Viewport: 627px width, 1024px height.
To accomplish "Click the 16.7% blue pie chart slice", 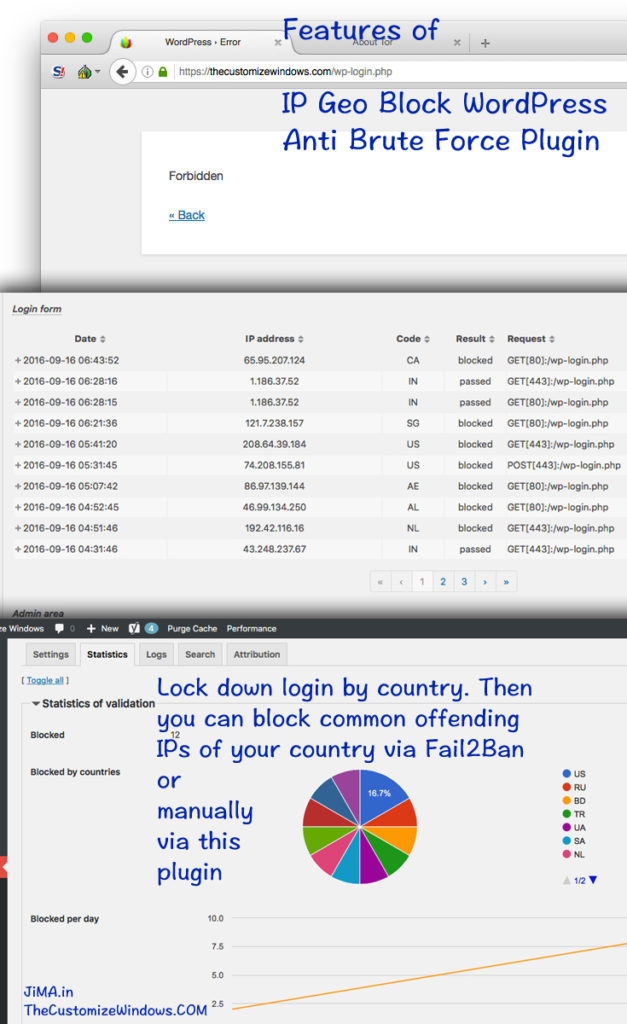I will [381, 794].
